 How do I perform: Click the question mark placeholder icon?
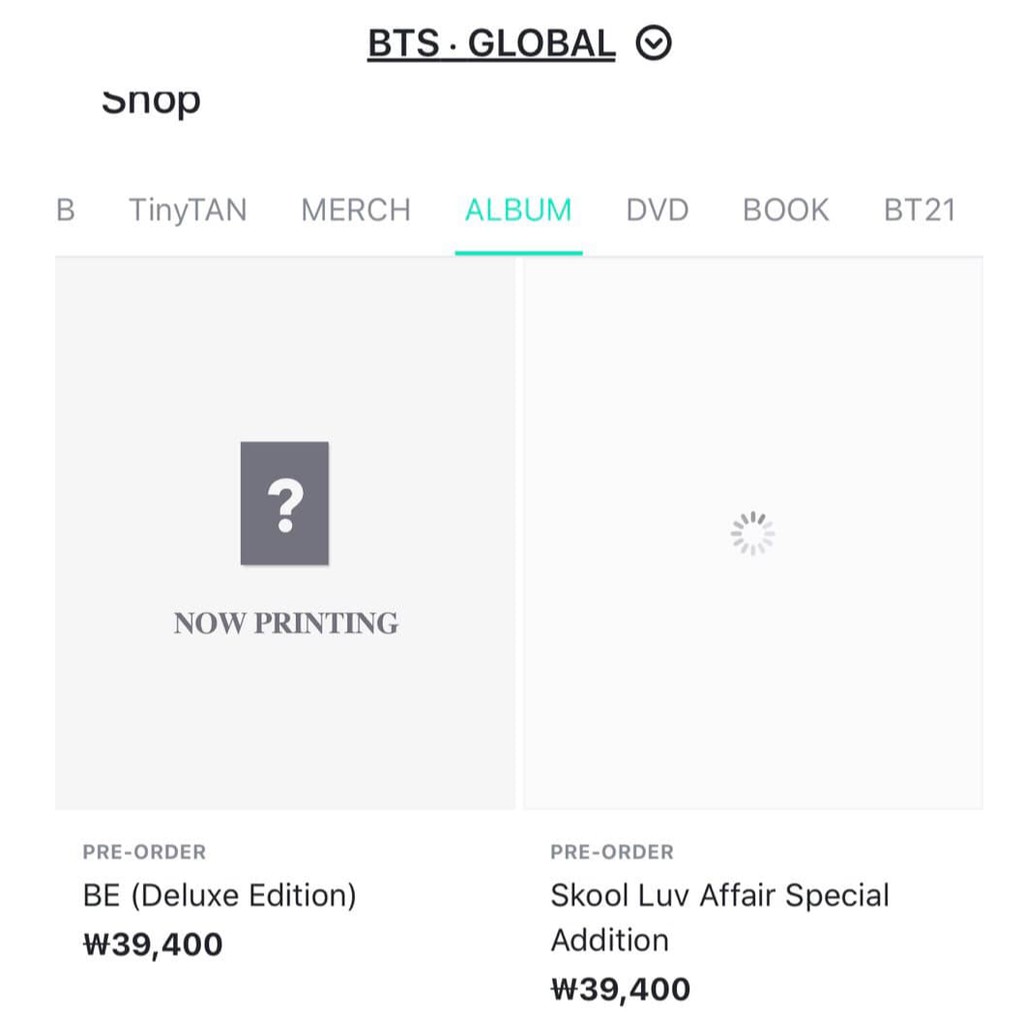285,503
